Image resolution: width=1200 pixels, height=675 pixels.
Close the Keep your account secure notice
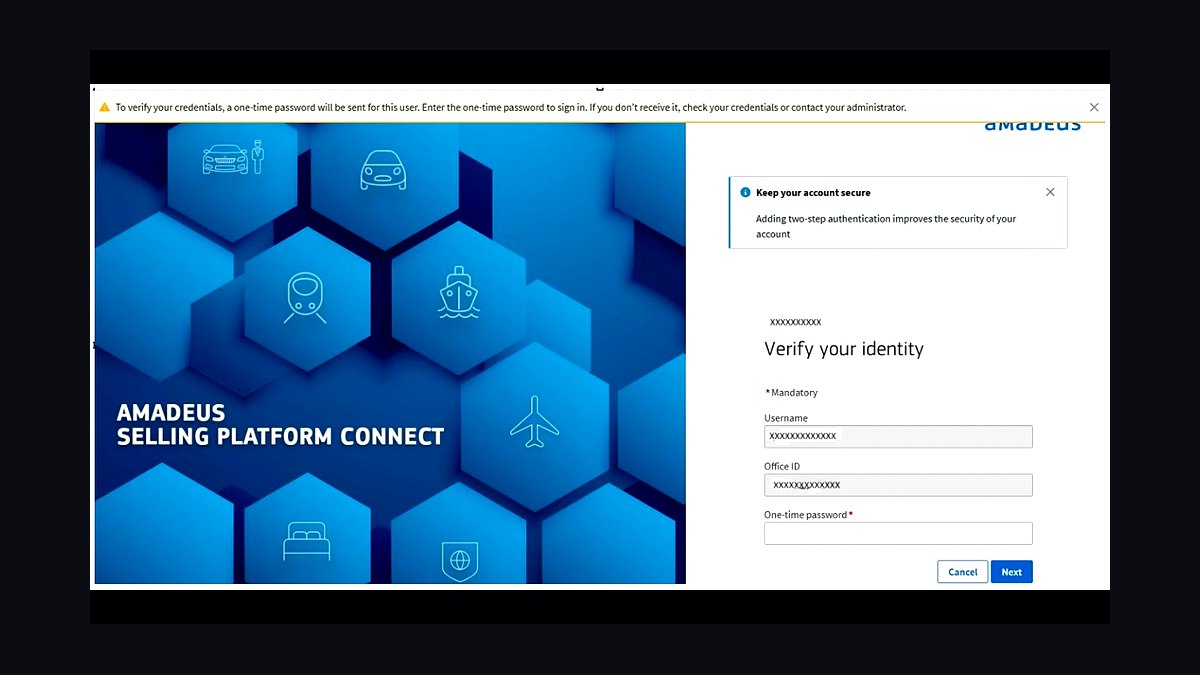point(1050,192)
